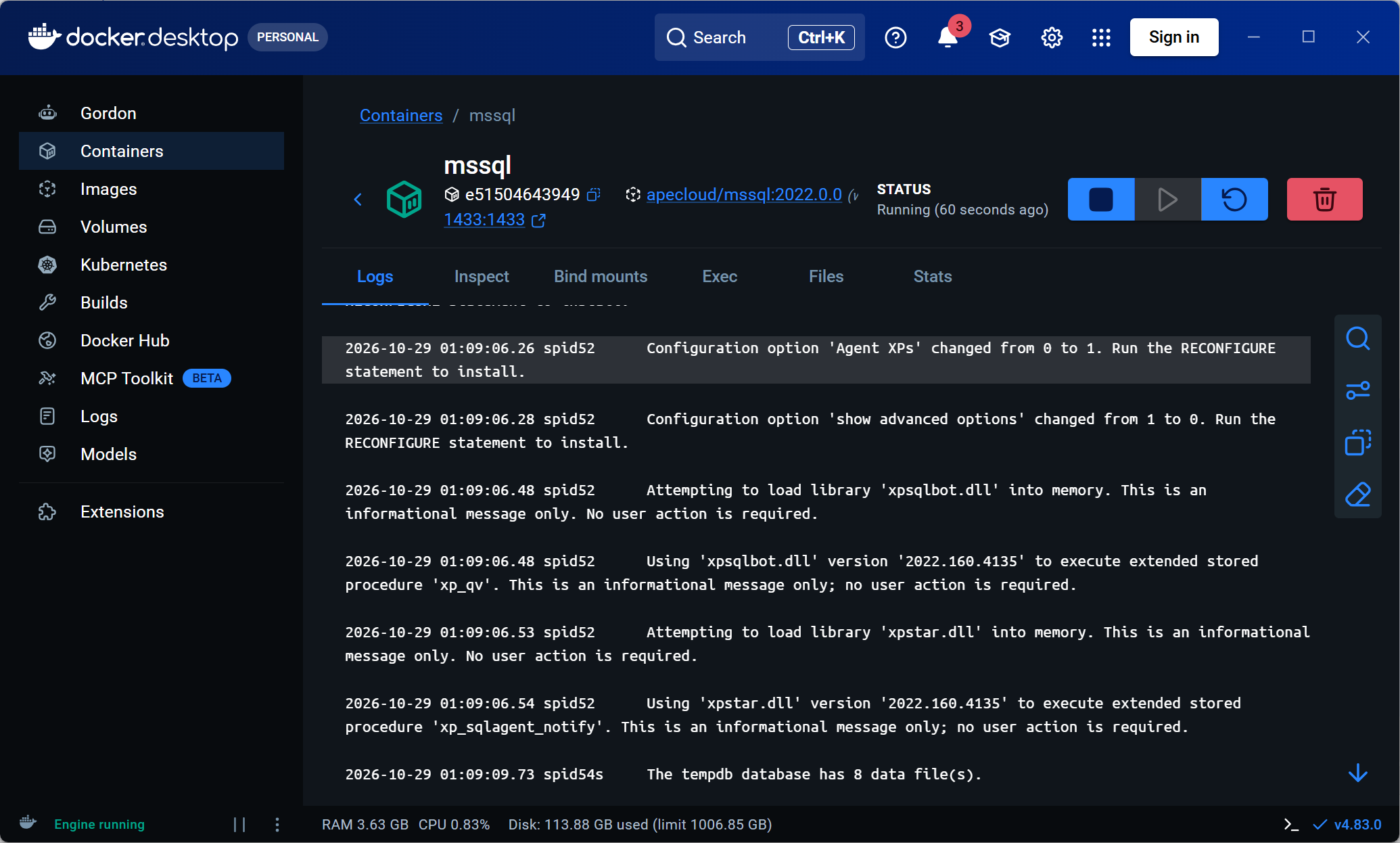
Task: View the Stats tab
Action: (933, 277)
